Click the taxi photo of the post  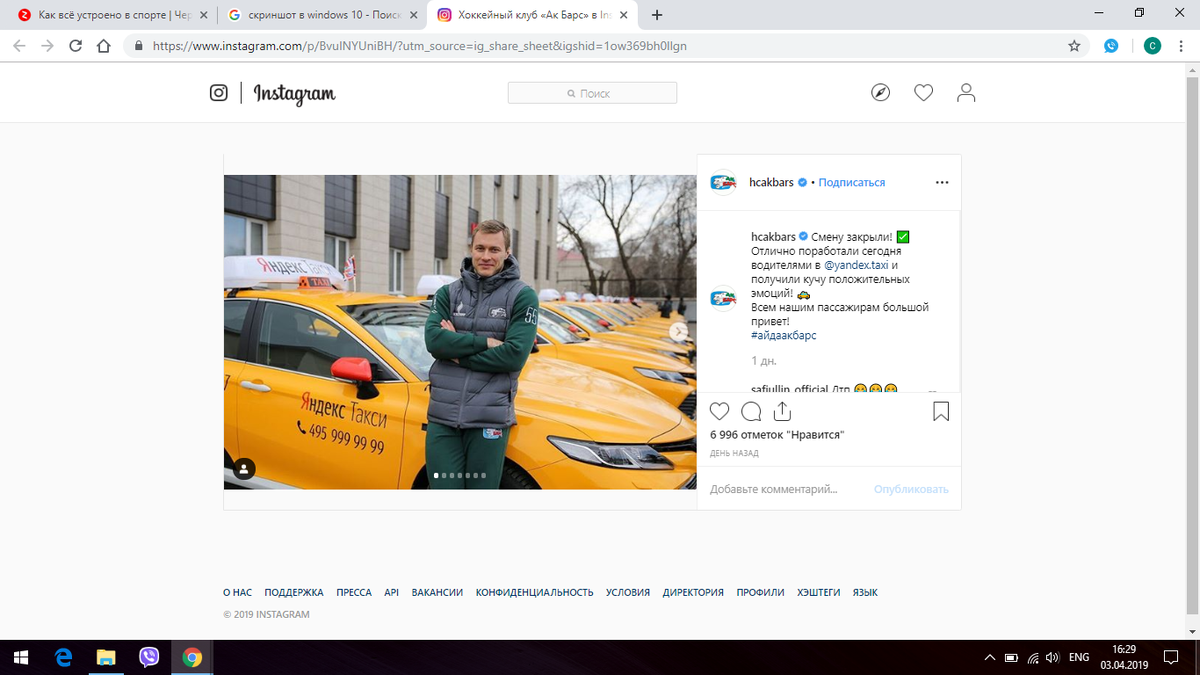(x=459, y=332)
